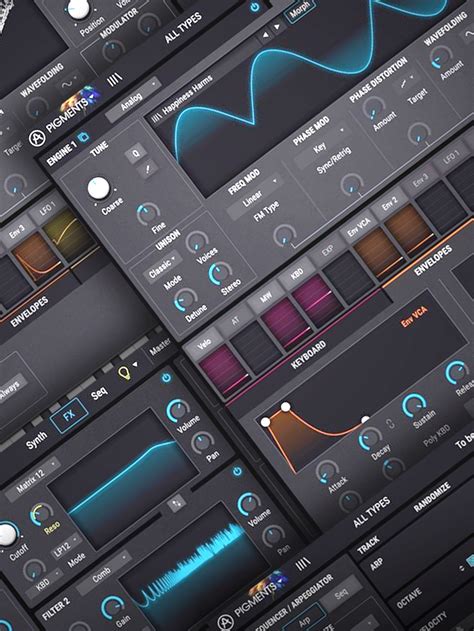Image resolution: width=474 pixels, height=631 pixels.
Task: Open the Phase Distortion Target dropdown
Action: point(408,81)
